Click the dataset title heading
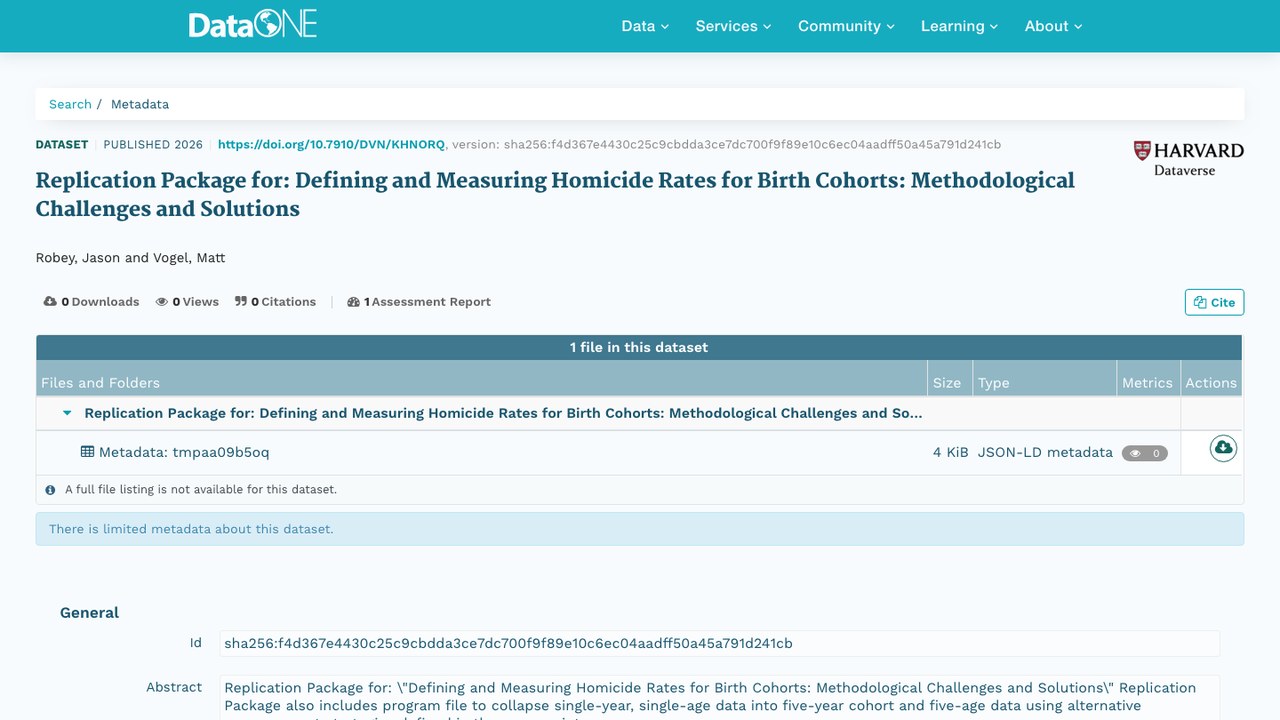 pyautogui.click(x=555, y=194)
